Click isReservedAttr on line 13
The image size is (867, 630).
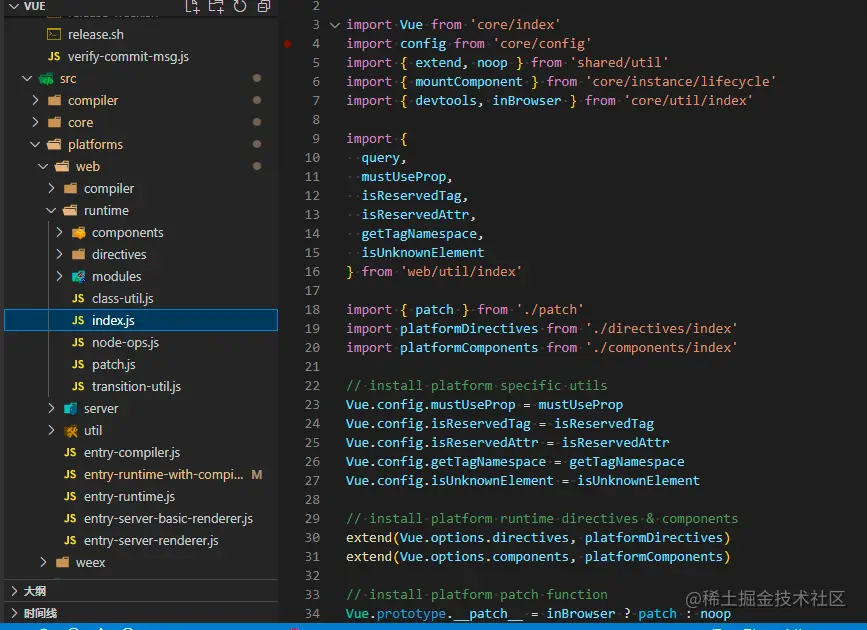coord(415,215)
